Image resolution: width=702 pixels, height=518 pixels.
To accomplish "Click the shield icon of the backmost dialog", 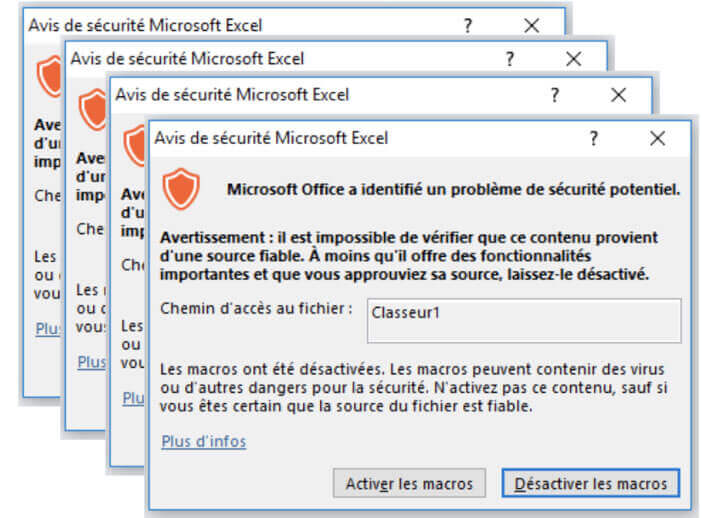I will pyautogui.click(x=49, y=77).
